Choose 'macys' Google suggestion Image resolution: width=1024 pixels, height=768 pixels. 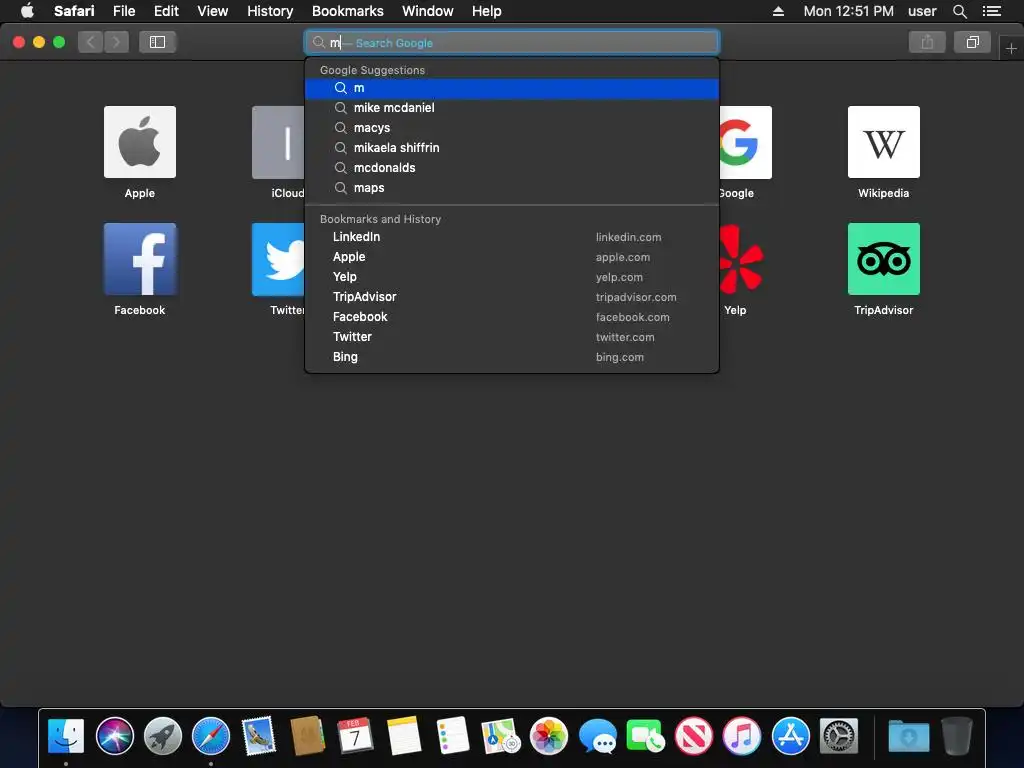click(512, 128)
